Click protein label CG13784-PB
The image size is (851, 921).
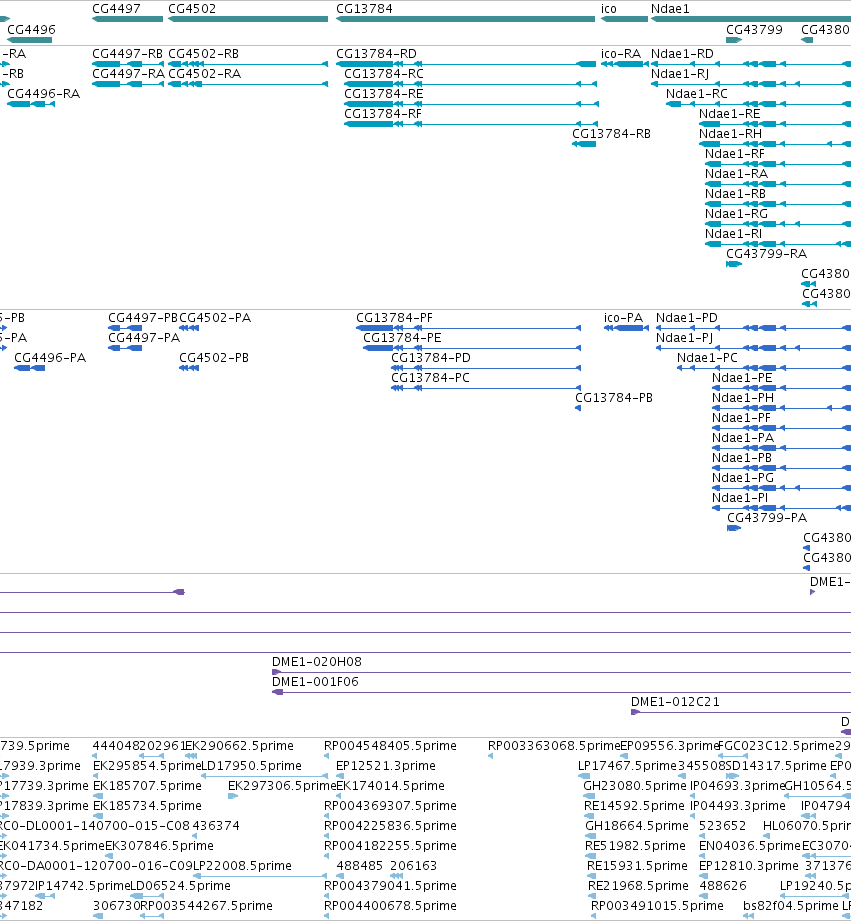click(614, 398)
